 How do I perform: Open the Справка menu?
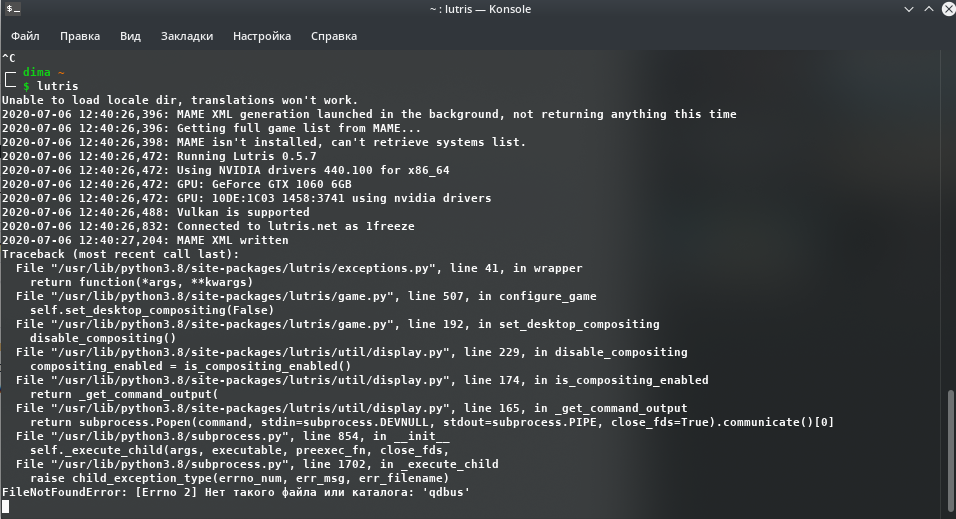point(334,36)
